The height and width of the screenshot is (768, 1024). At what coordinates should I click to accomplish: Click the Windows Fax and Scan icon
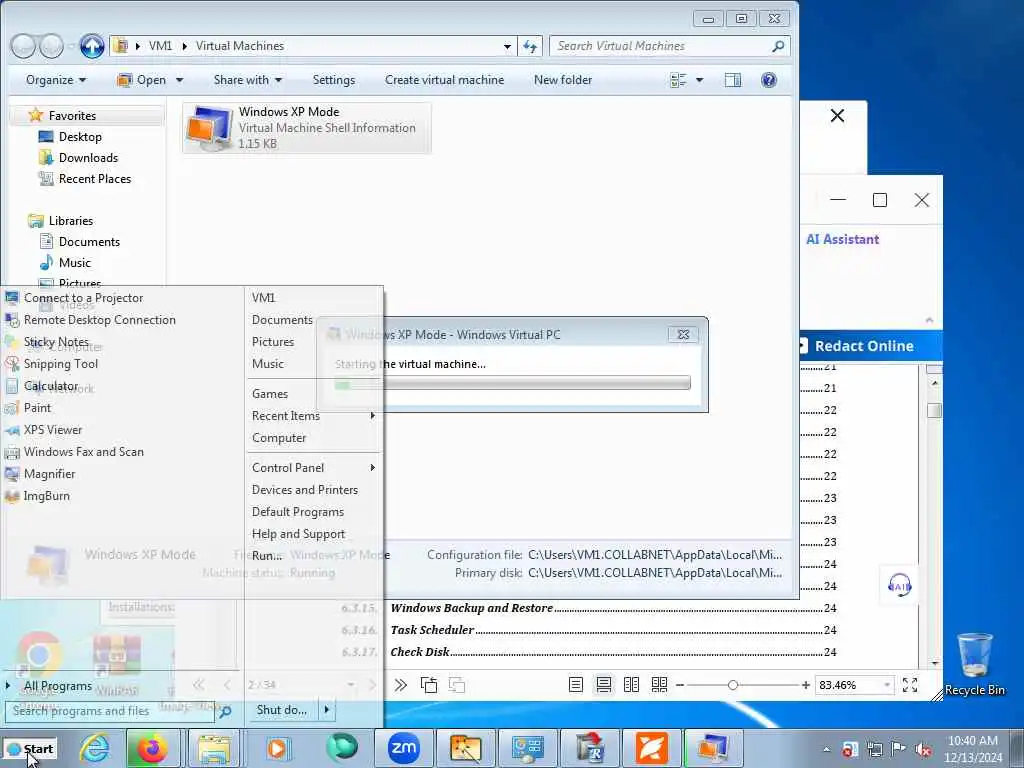point(12,452)
